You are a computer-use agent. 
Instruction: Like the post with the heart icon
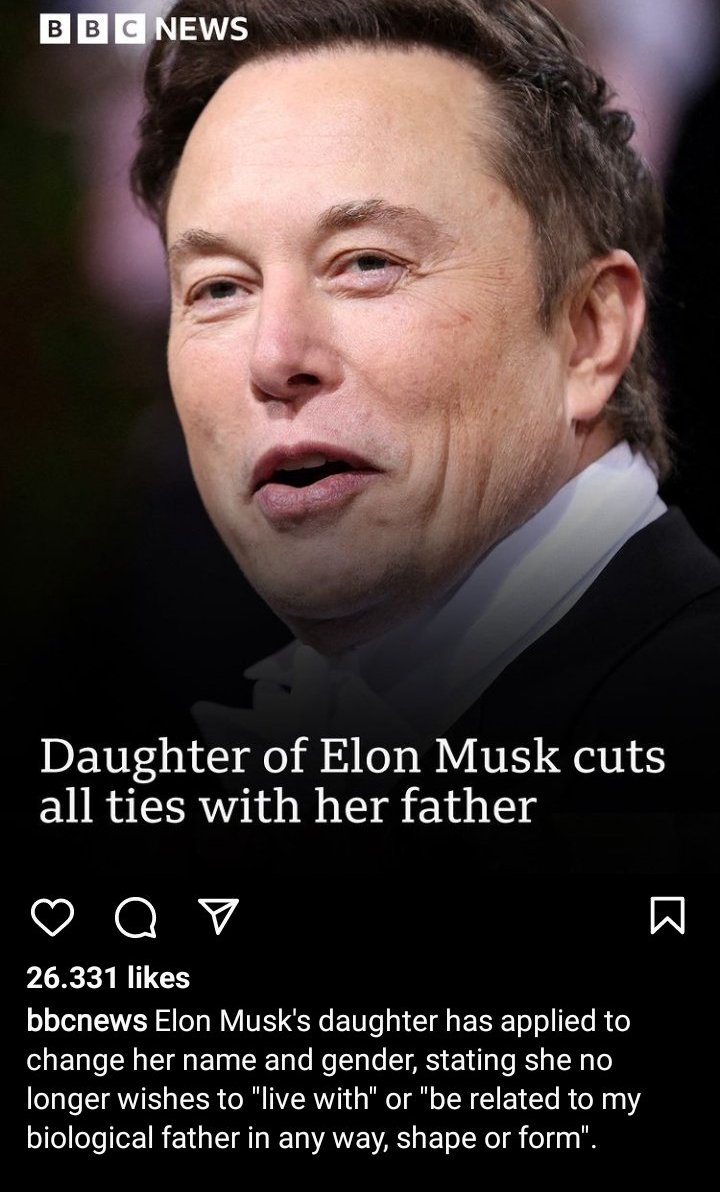coord(52,915)
